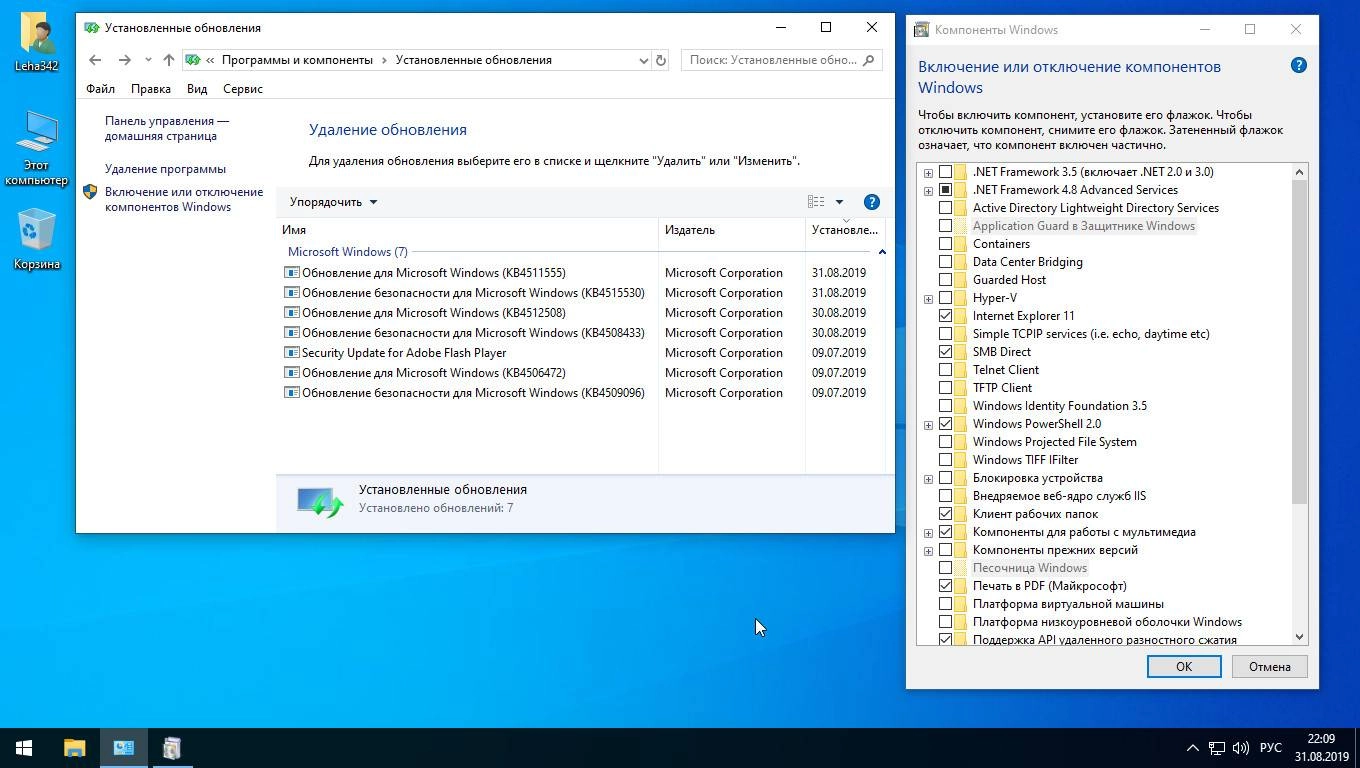Click OK in Windows Components dialog
This screenshot has height=768, width=1360.
(1184, 667)
